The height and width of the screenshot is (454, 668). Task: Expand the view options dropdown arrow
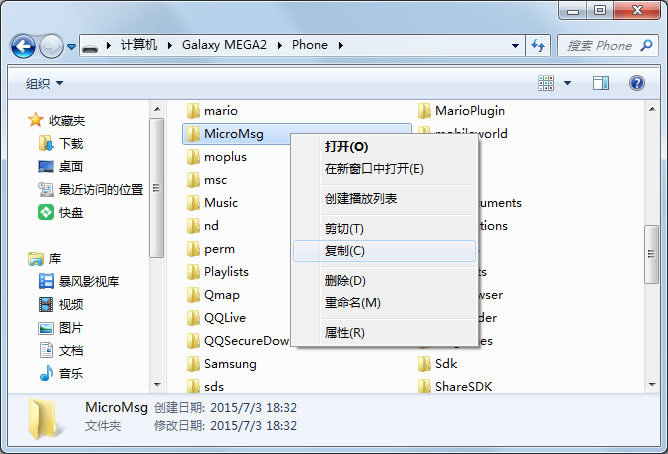click(568, 83)
